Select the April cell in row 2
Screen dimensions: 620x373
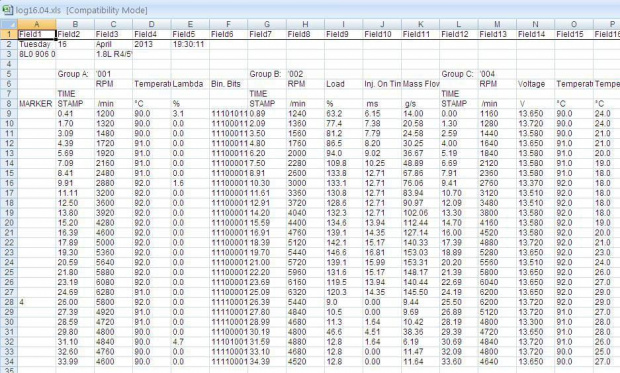113,44
